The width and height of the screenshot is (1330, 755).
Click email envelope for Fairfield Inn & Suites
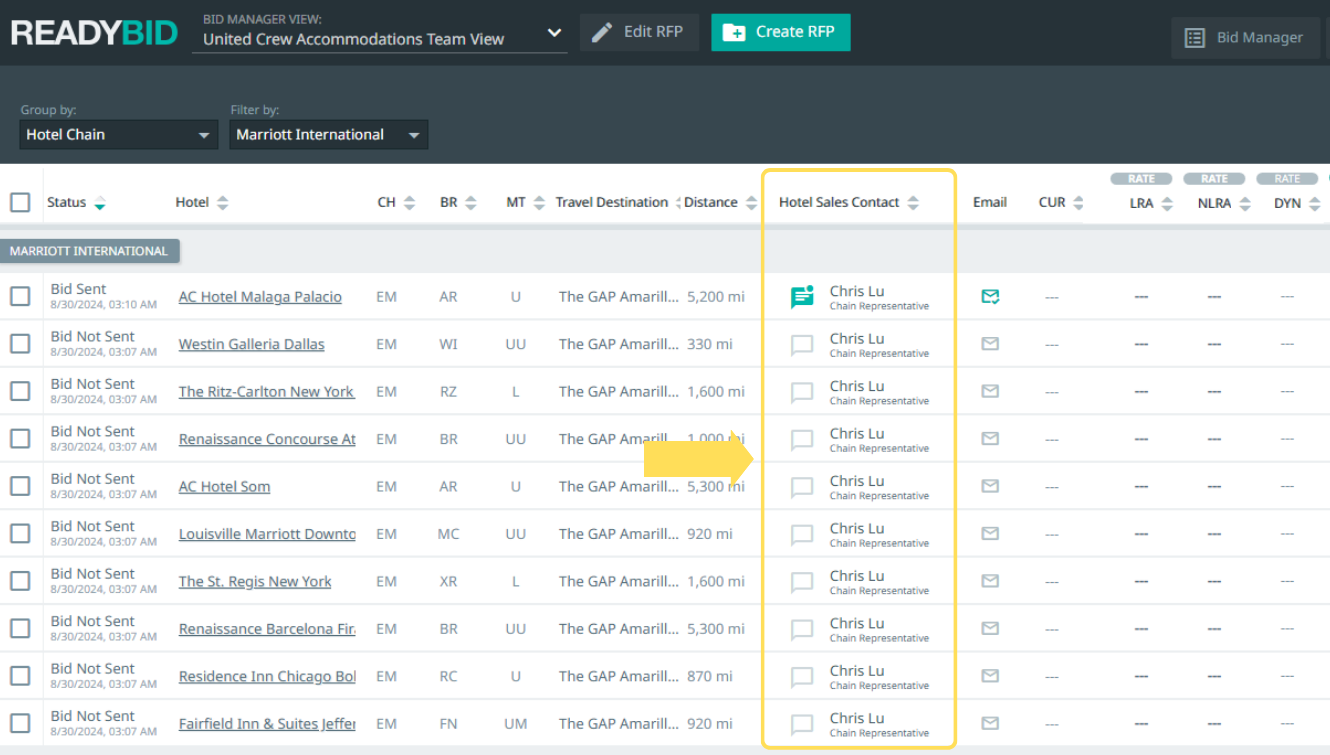pyautogui.click(x=990, y=723)
